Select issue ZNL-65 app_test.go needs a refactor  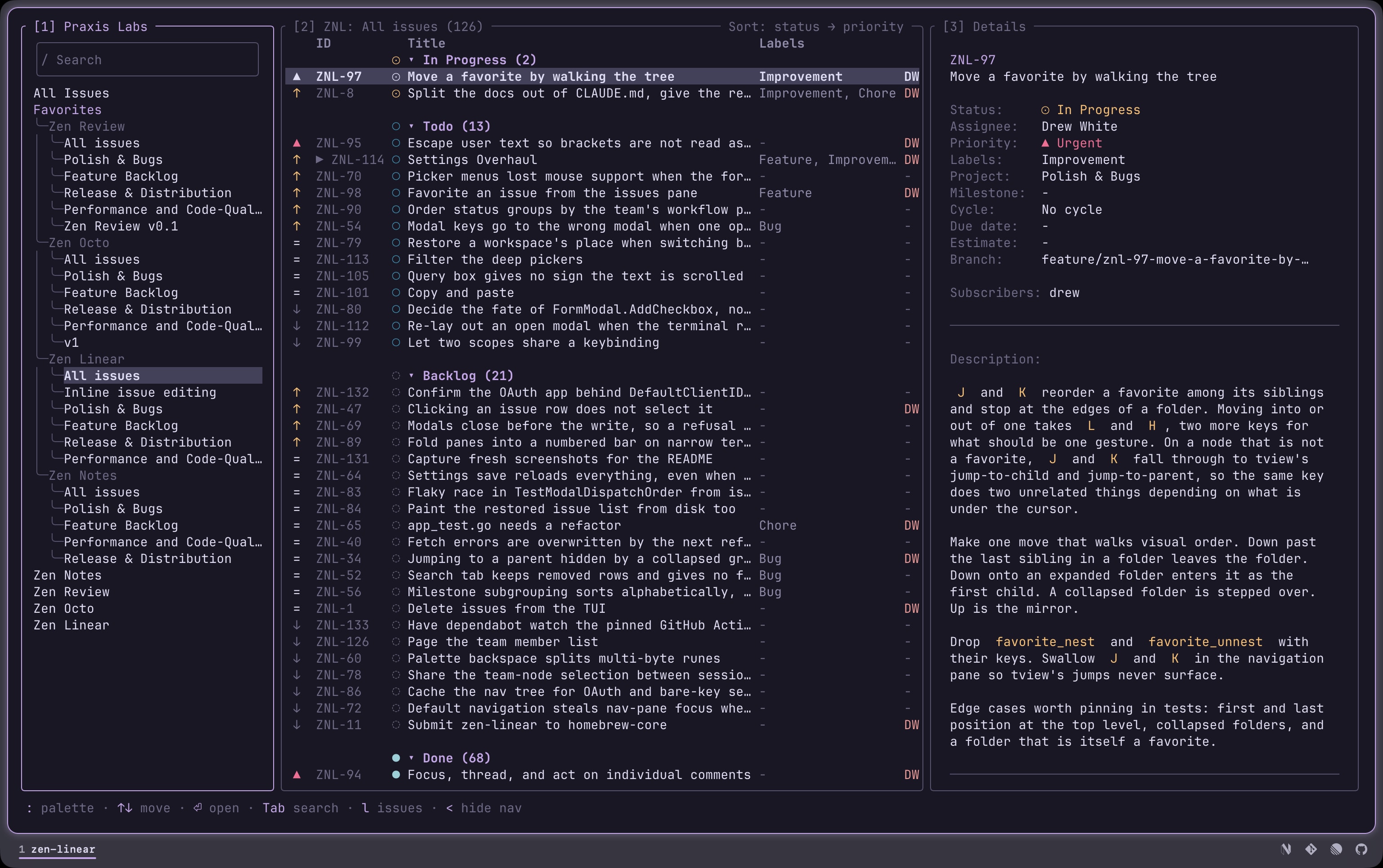click(602, 525)
